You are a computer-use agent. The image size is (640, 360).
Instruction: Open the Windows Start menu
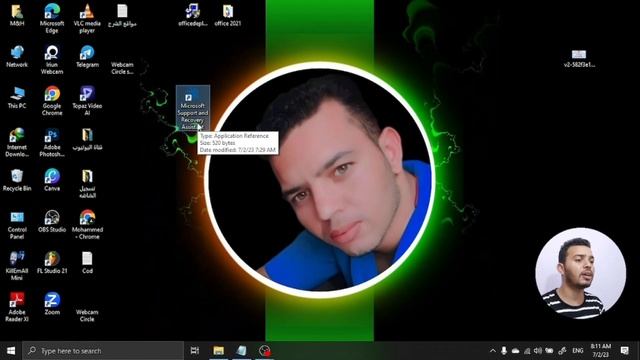click(x=11, y=351)
